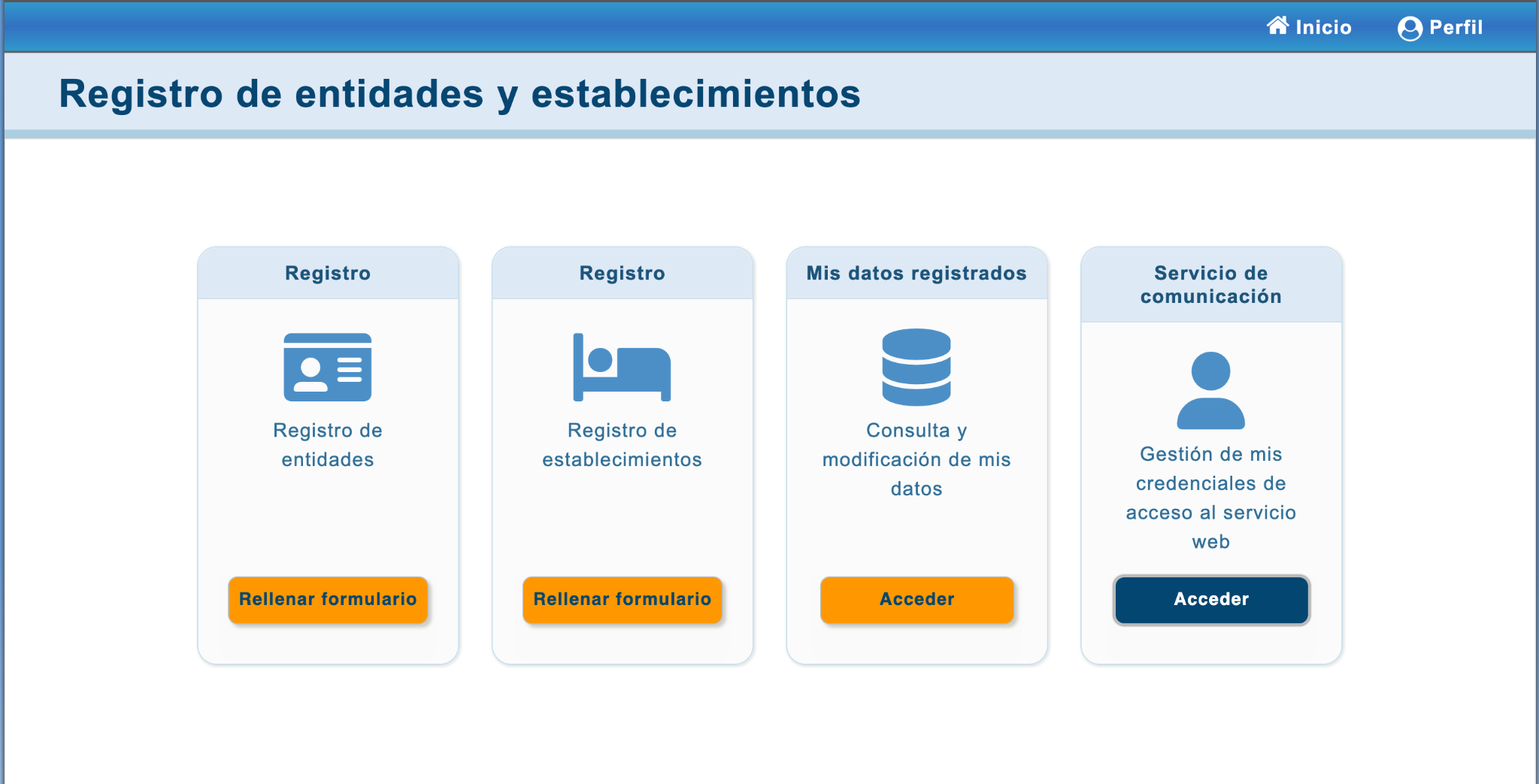Open the Perfil menu link
This screenshot has width=1539, height=784.
tap(1441, 28)
